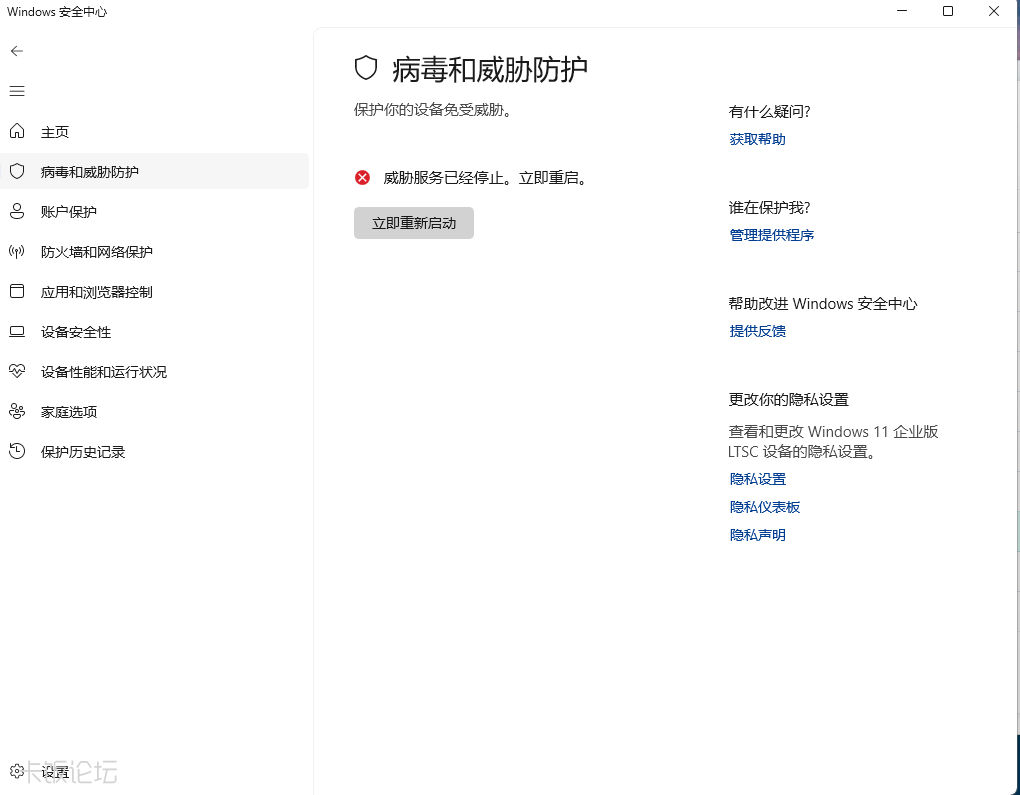Viewport: 1020px width, 795px height.
Task: Click the gear settings icon
Action: point(17,772)
